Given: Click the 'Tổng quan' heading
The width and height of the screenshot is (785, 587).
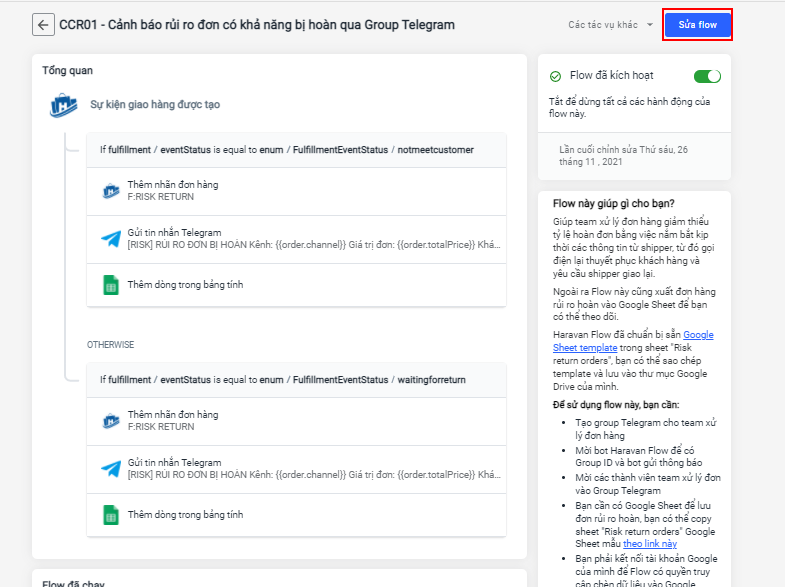Looking at the screenshot, I should click(x=68, y=71).
